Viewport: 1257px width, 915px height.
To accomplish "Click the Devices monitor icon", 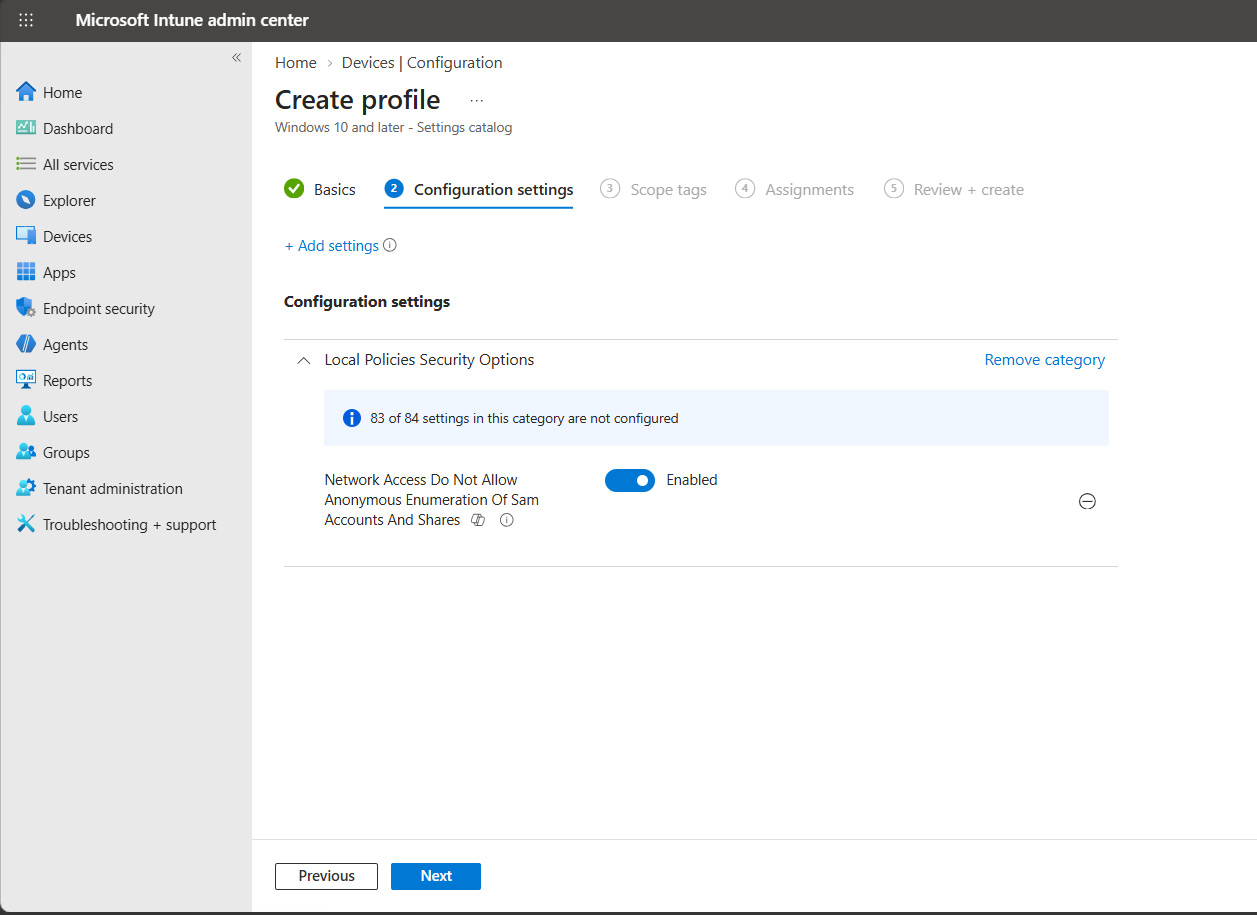I will [26, 236].
